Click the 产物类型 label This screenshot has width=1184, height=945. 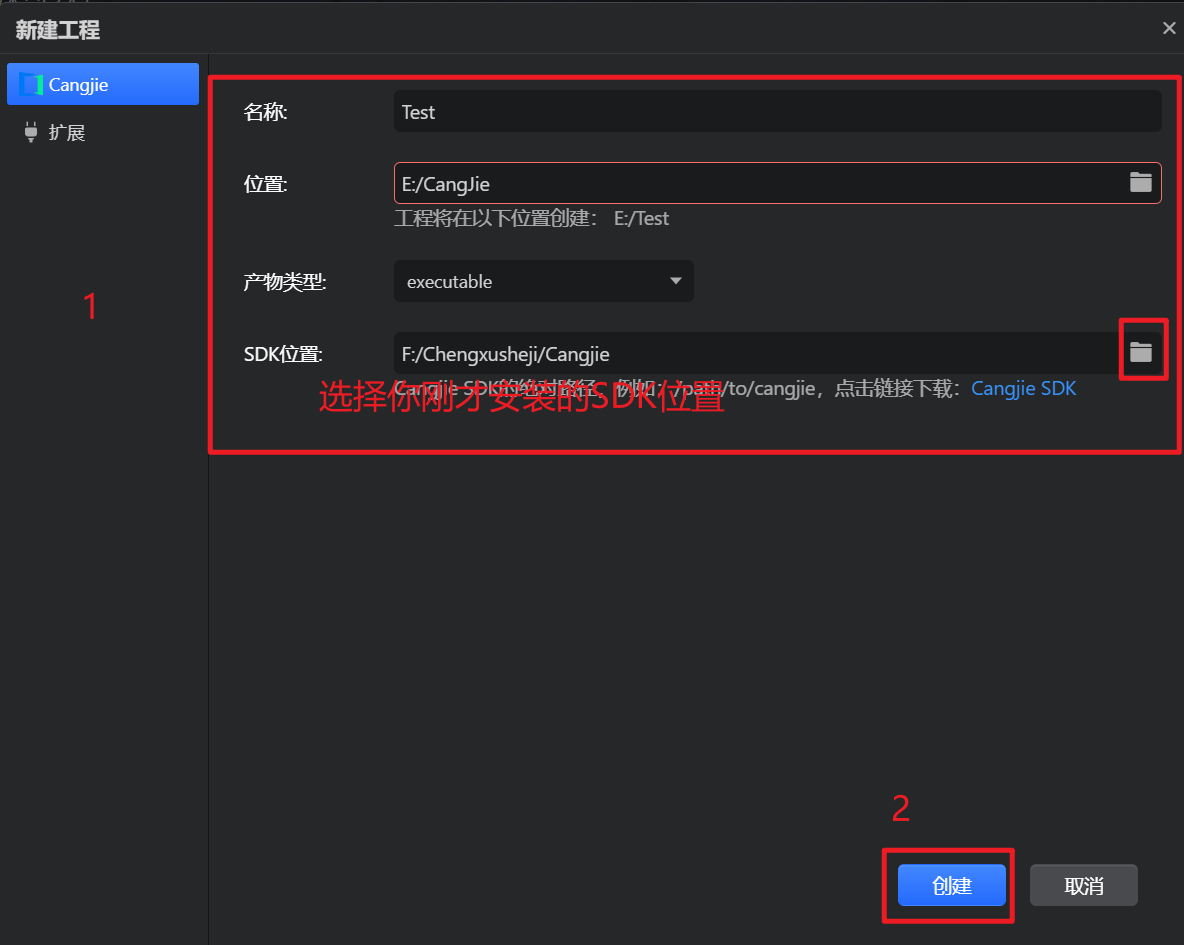tap(285, 282)
